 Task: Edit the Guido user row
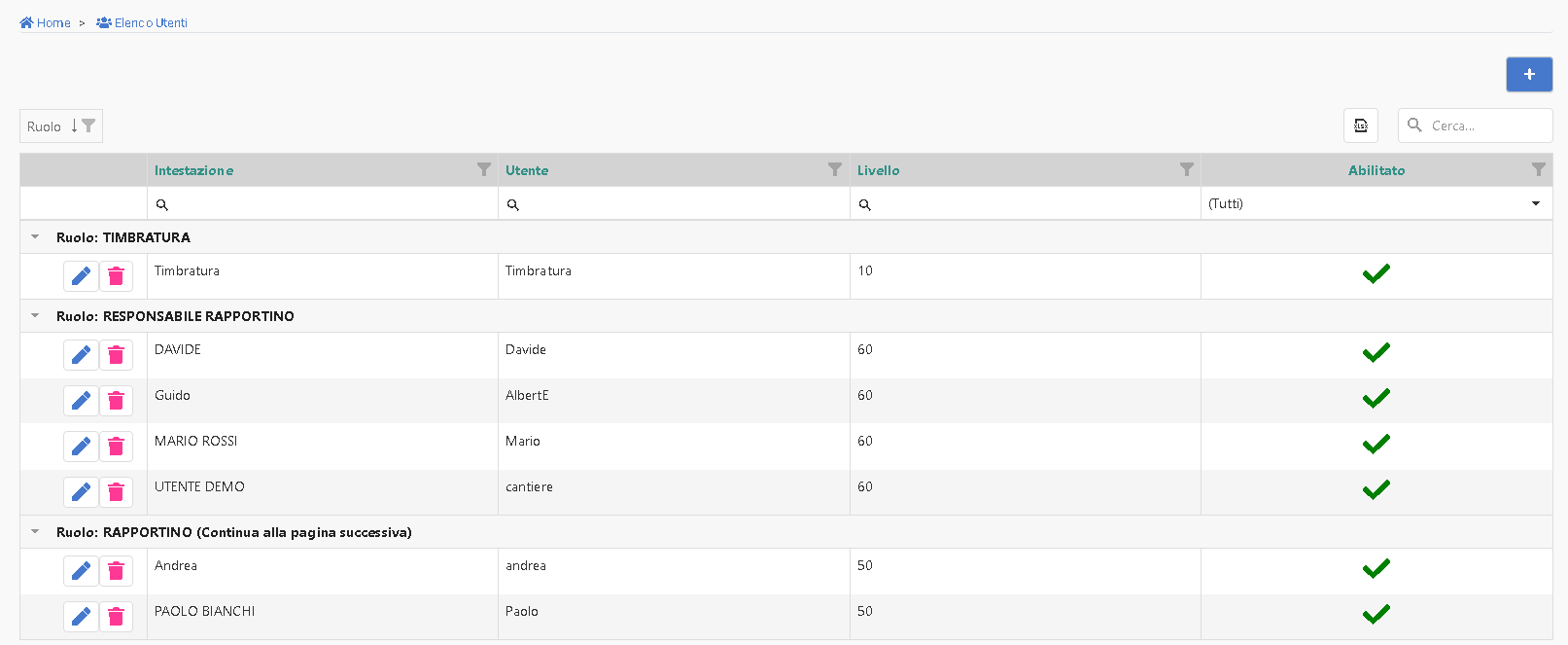pyautogui.click(x=81, y=401)
